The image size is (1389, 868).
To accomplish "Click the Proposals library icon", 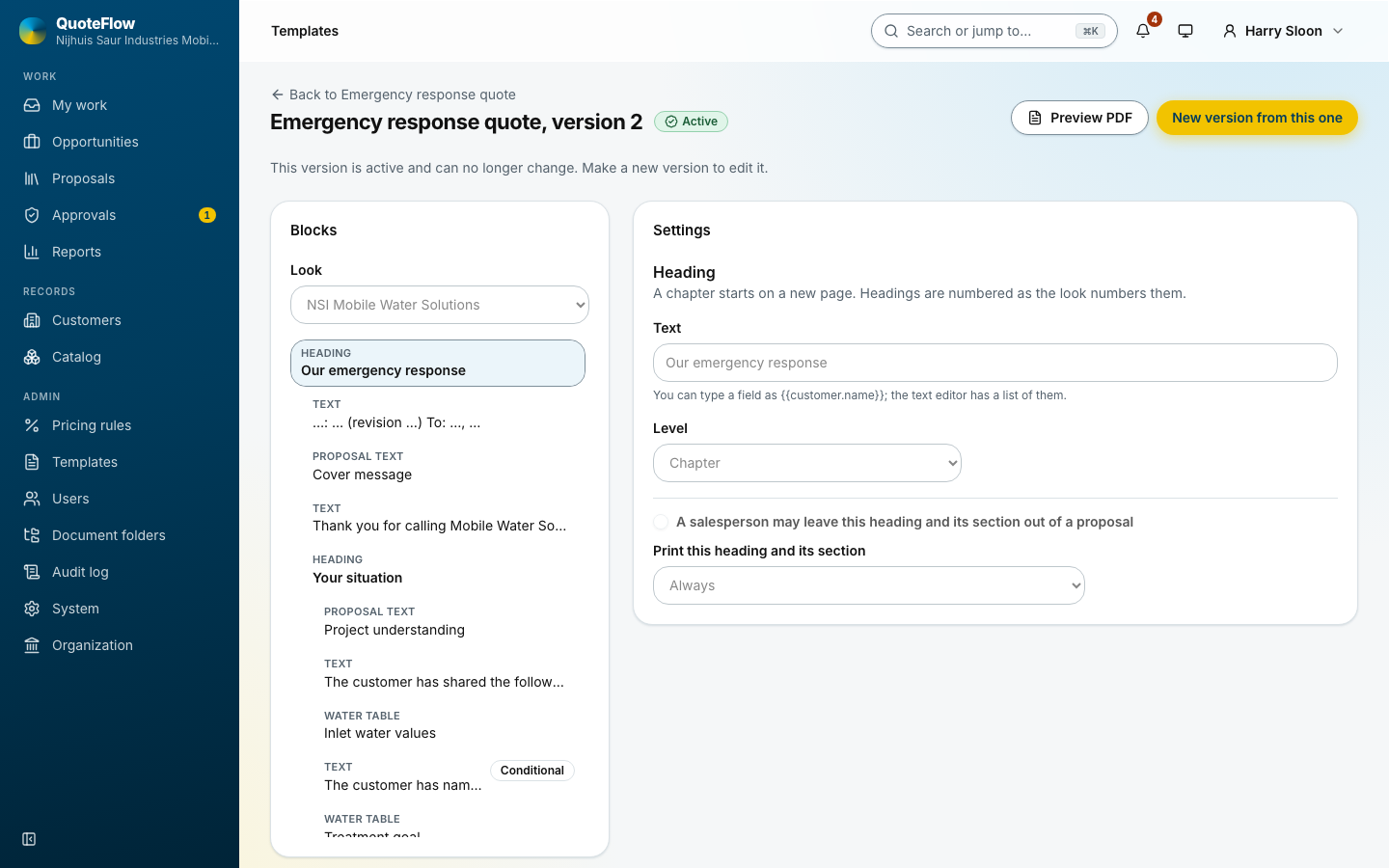I will point(32,178).
